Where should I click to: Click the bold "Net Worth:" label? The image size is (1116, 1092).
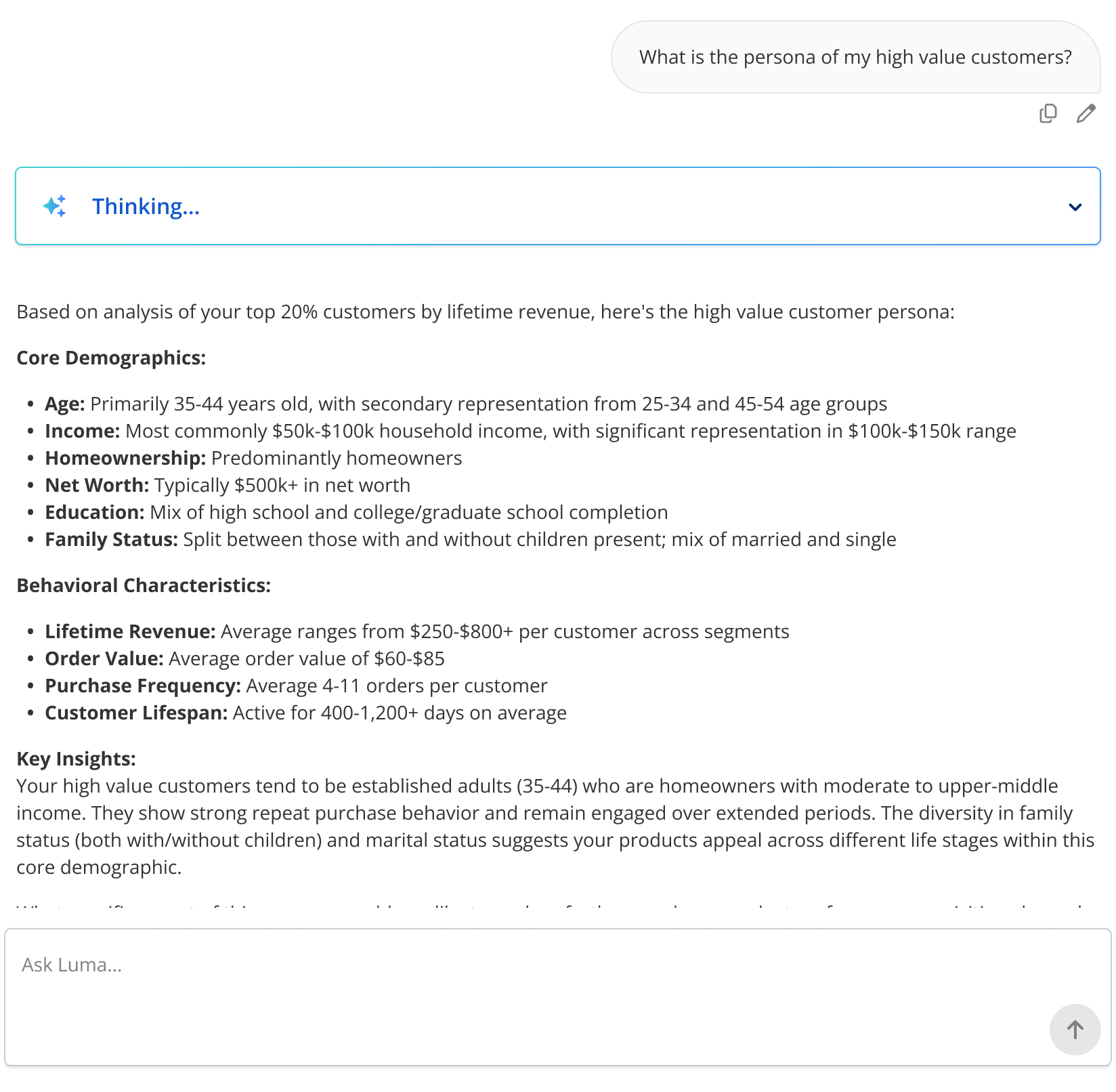click(97, 485)
